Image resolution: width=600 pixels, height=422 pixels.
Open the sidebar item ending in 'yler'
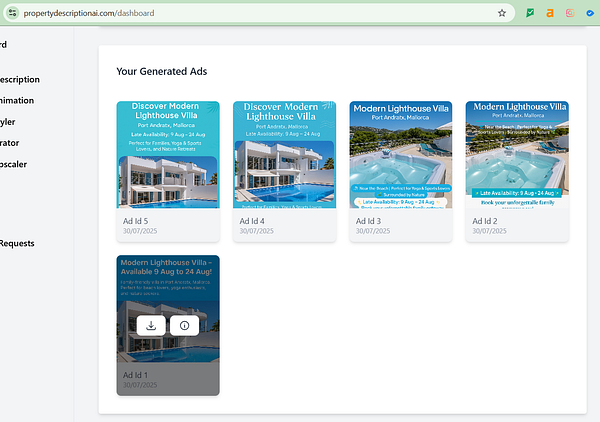coord(8,122)
